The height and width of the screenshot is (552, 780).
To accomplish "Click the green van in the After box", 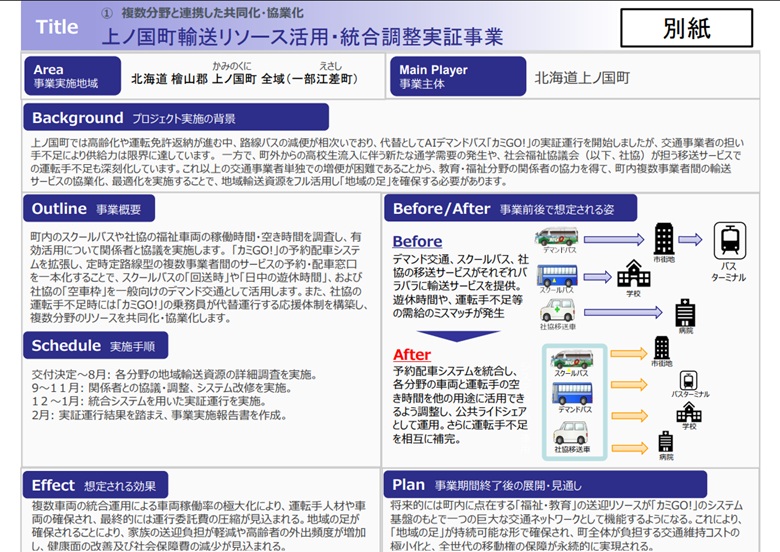I will point(572,360).
